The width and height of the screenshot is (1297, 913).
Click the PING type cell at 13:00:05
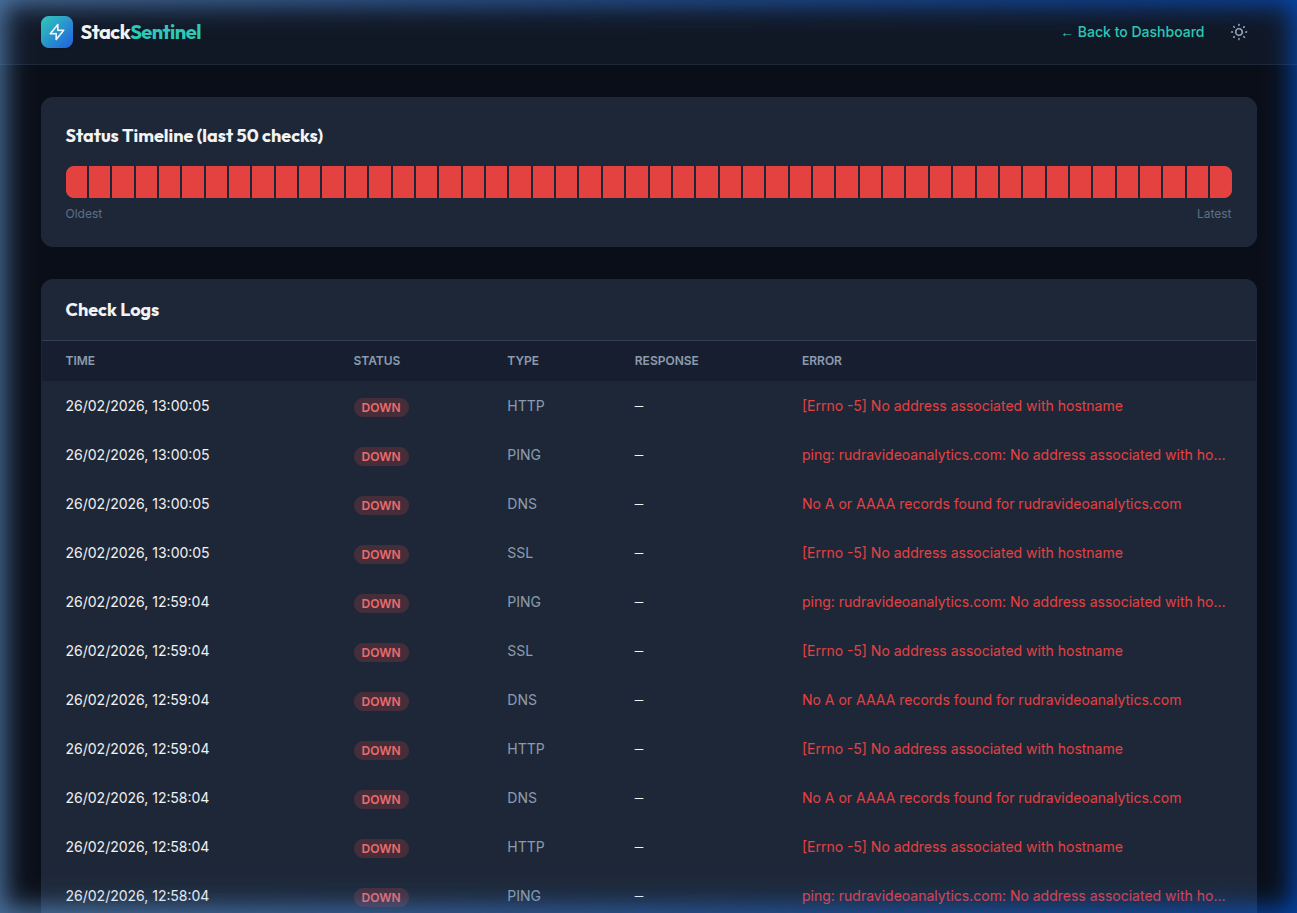(x=524, y=455)
